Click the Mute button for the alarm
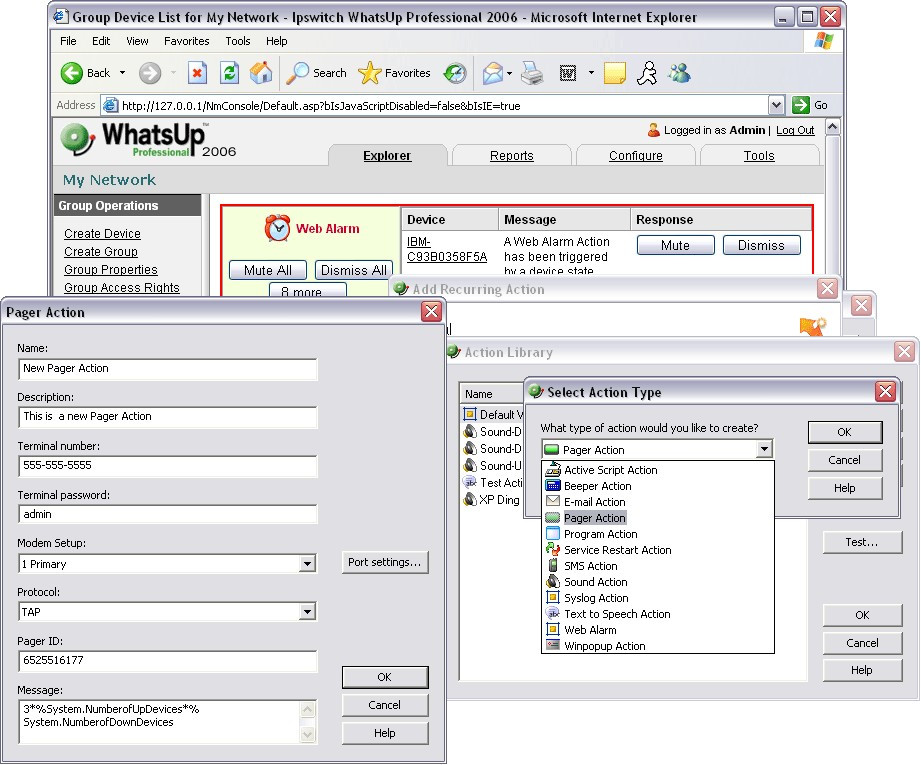 (675, 246)
